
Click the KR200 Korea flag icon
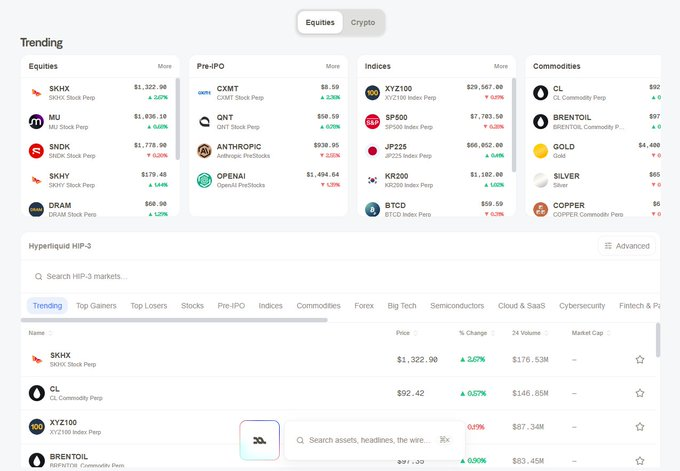[373, 180]
